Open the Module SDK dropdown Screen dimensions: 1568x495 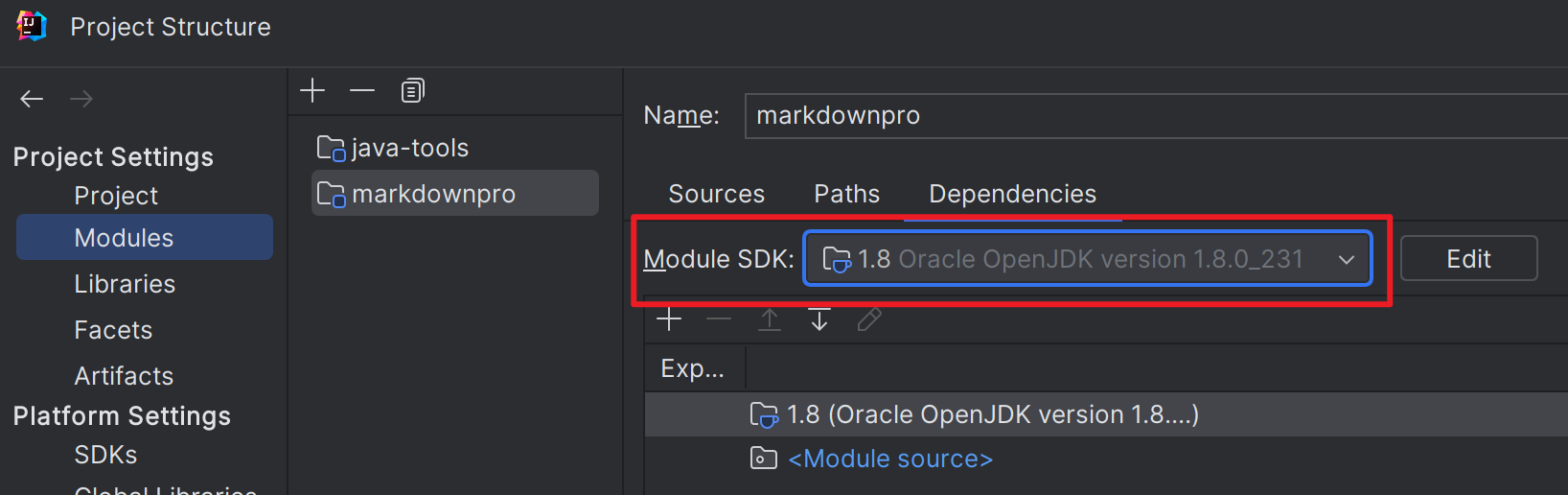tap(1088, 259)
